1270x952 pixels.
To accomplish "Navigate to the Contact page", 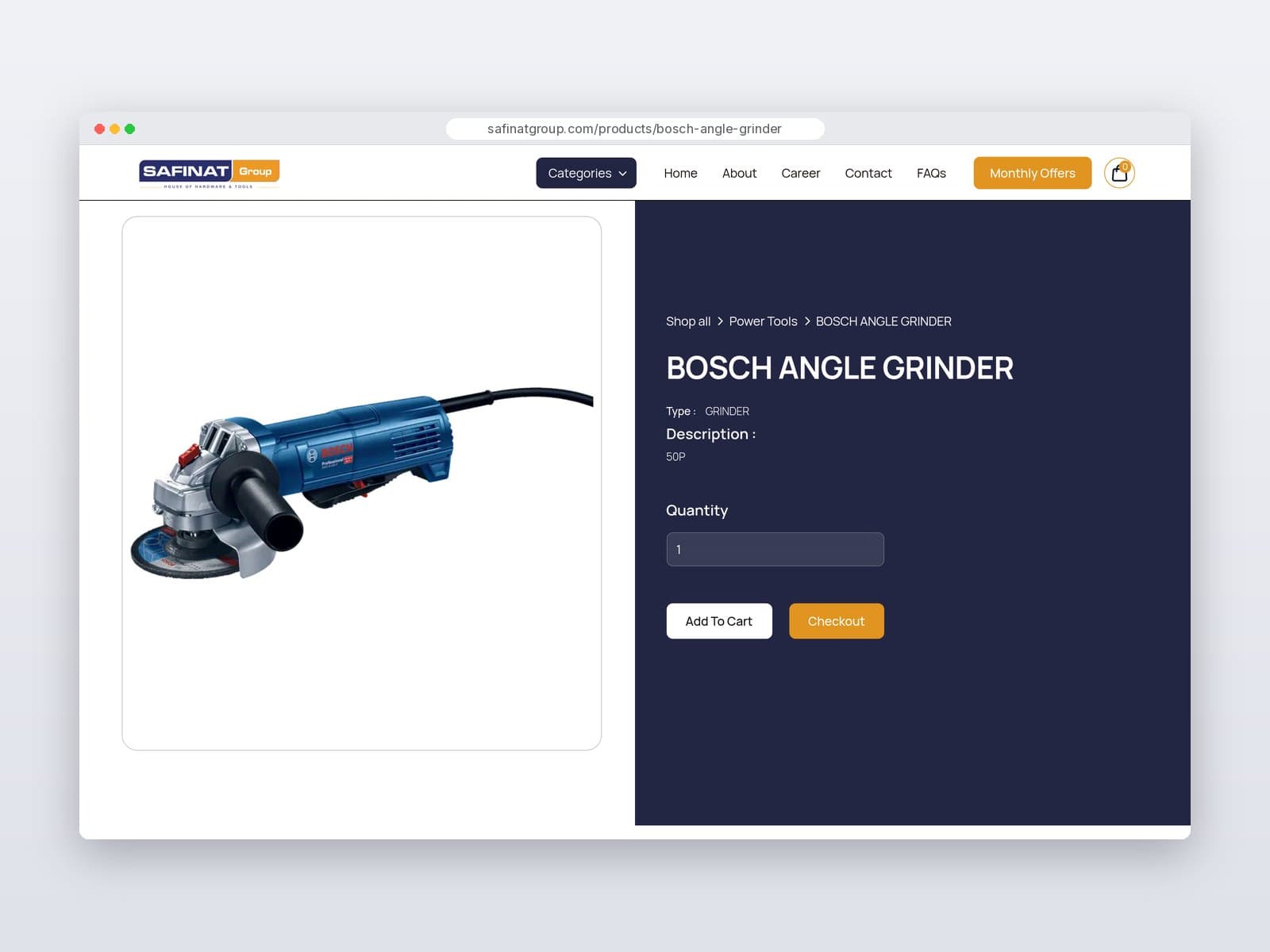I will (868, 173).
